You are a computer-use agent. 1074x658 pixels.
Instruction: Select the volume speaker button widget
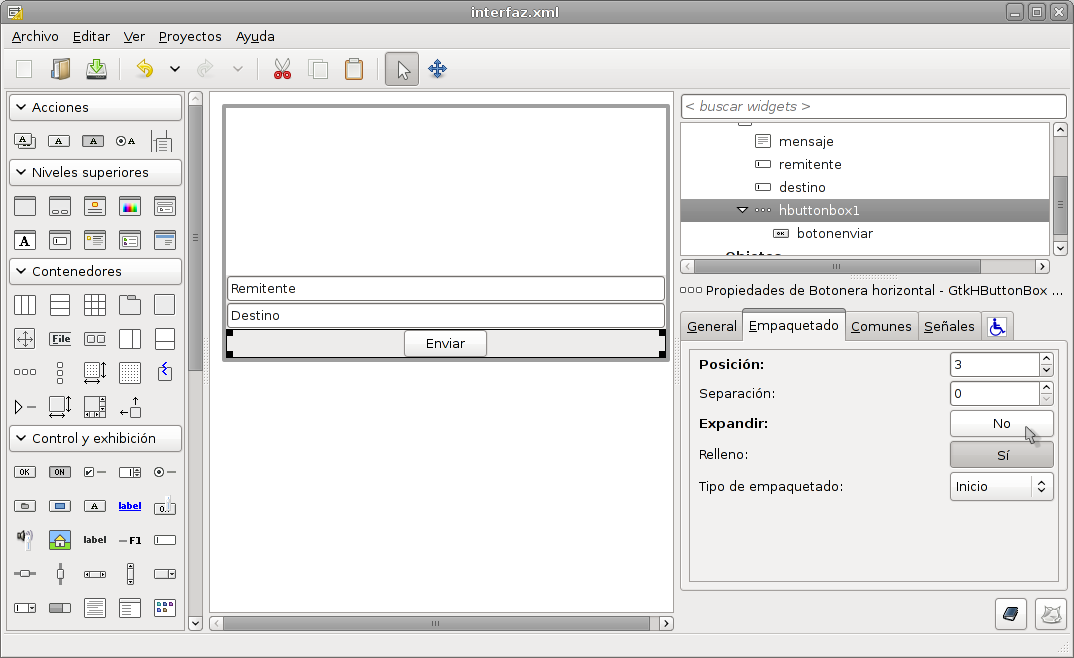coord(25,540)
